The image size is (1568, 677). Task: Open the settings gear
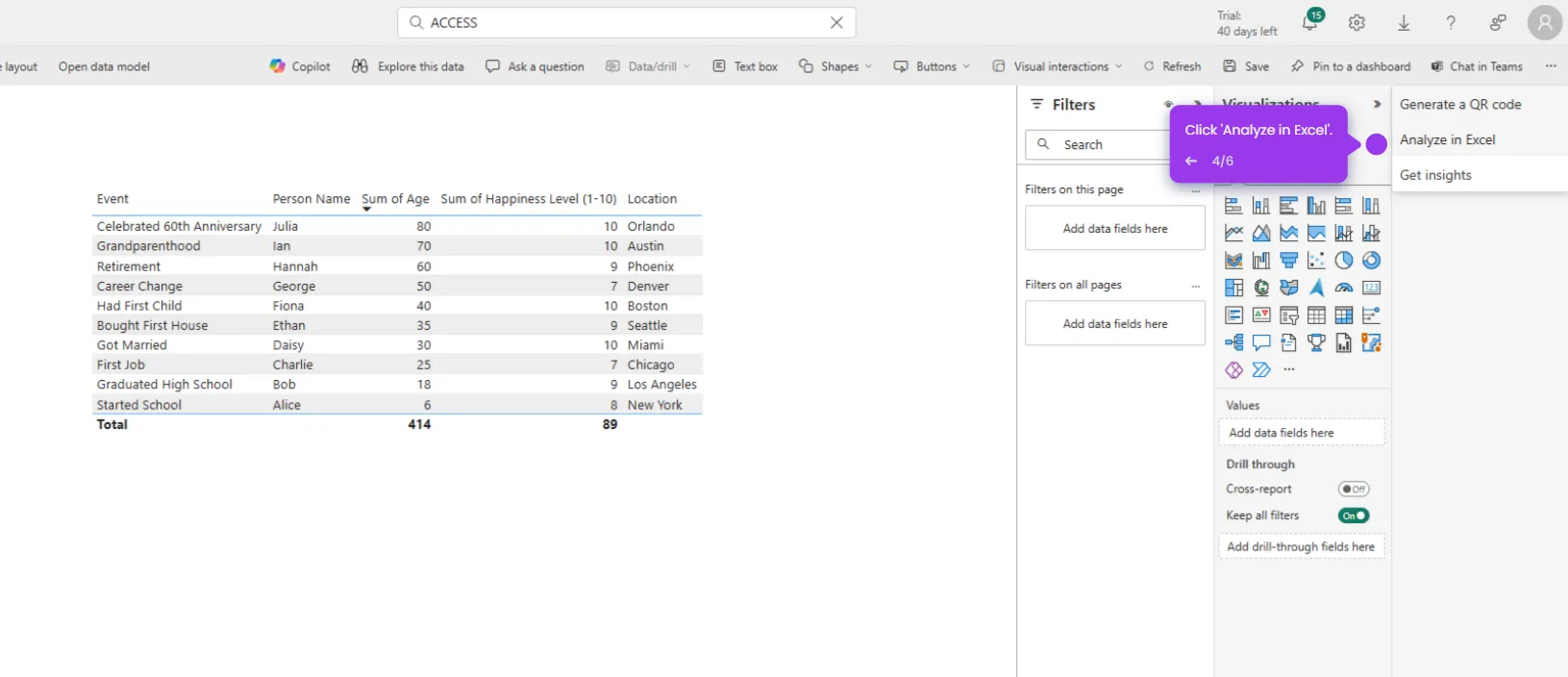1356,22
